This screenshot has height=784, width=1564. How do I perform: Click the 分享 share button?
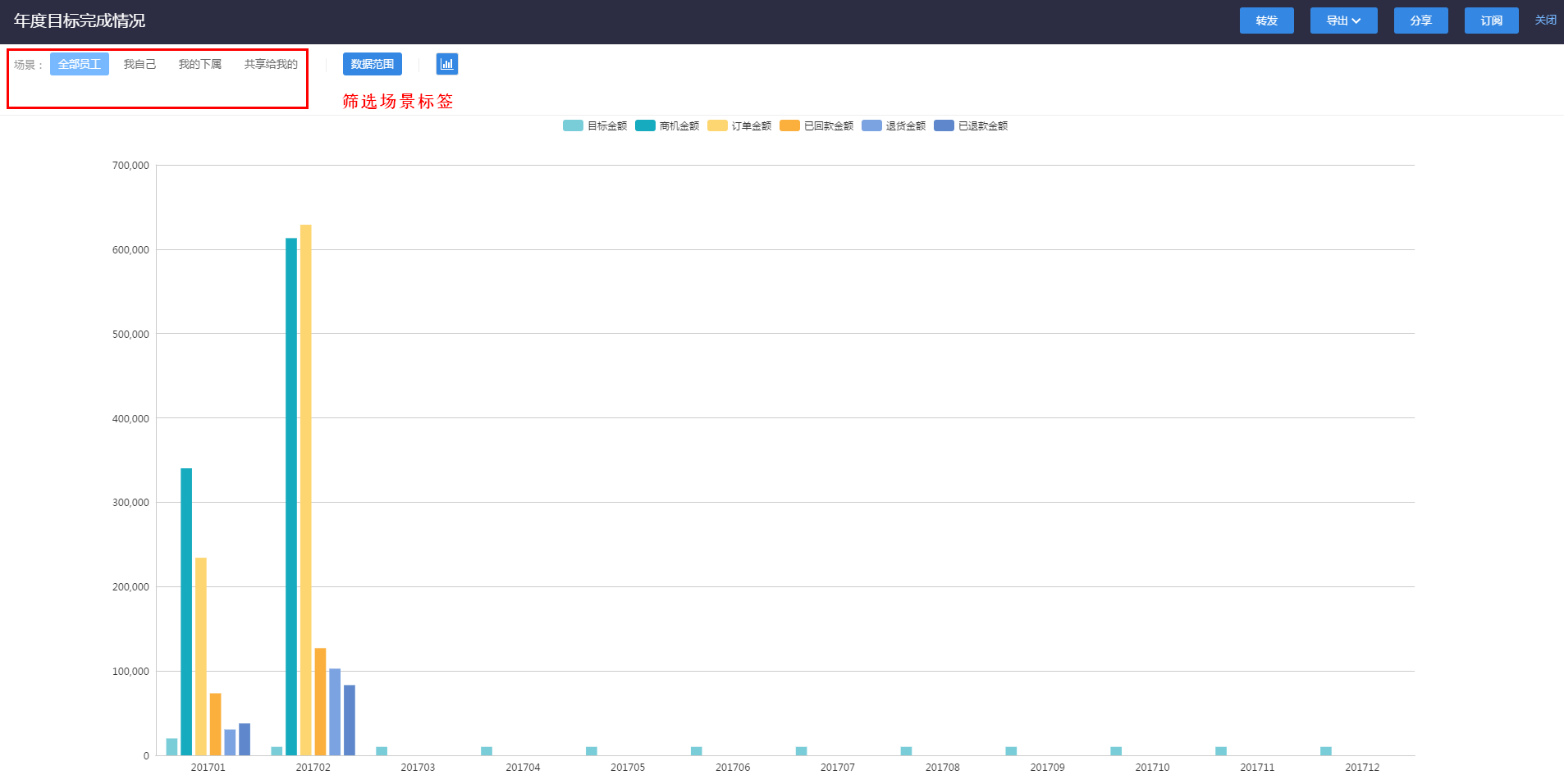(1420, 21)
